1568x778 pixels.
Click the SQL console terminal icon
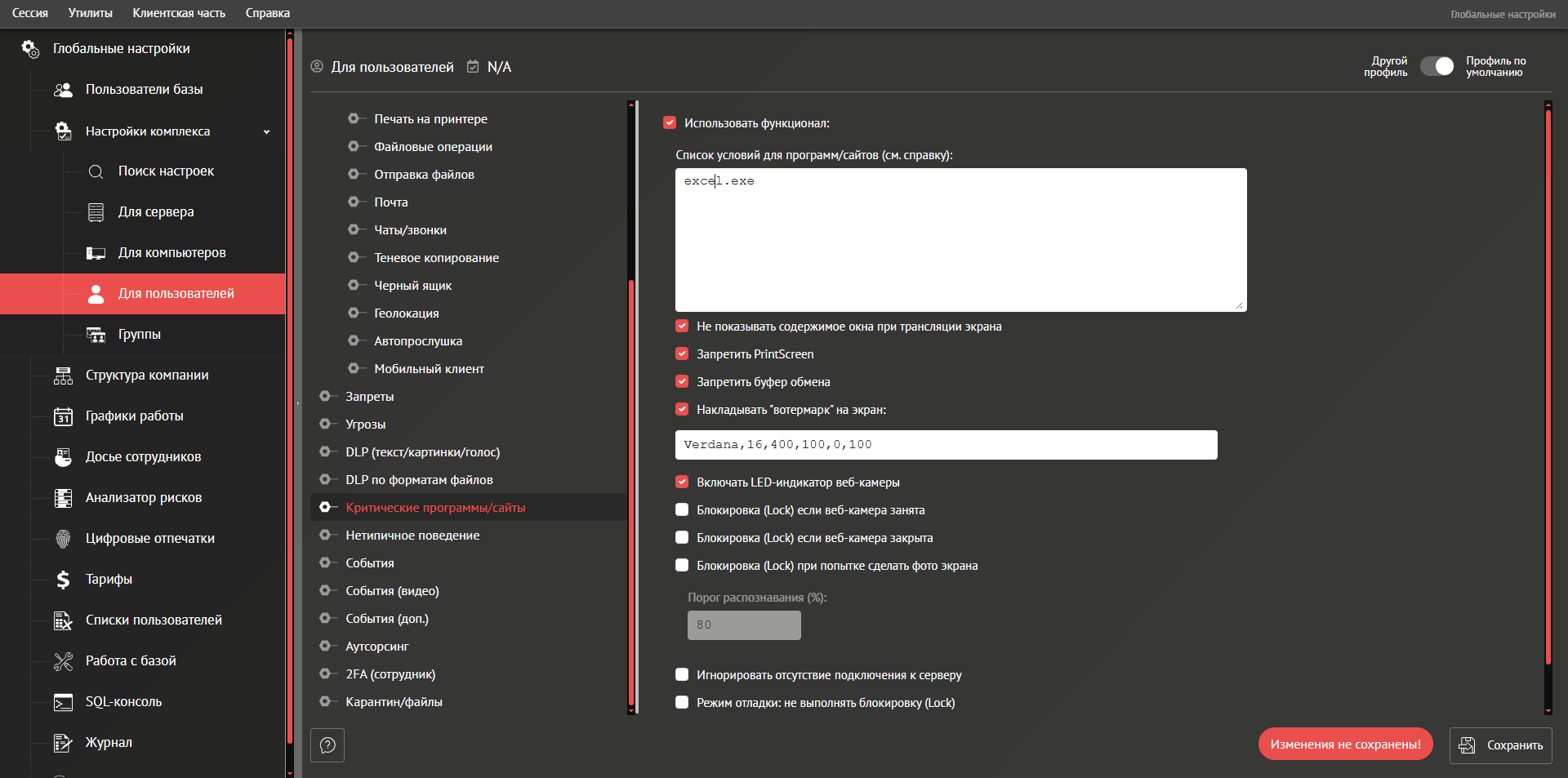click(63, 702)
